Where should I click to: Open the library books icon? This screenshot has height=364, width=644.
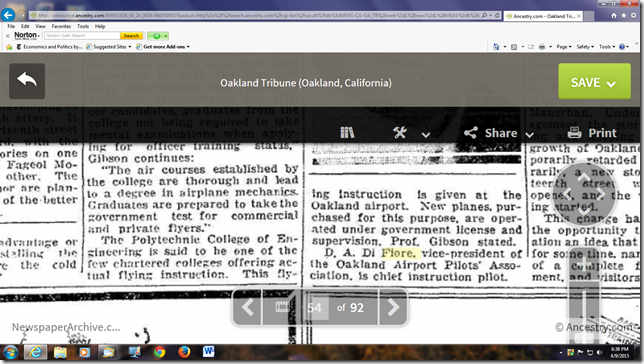[x=347, y=133]
